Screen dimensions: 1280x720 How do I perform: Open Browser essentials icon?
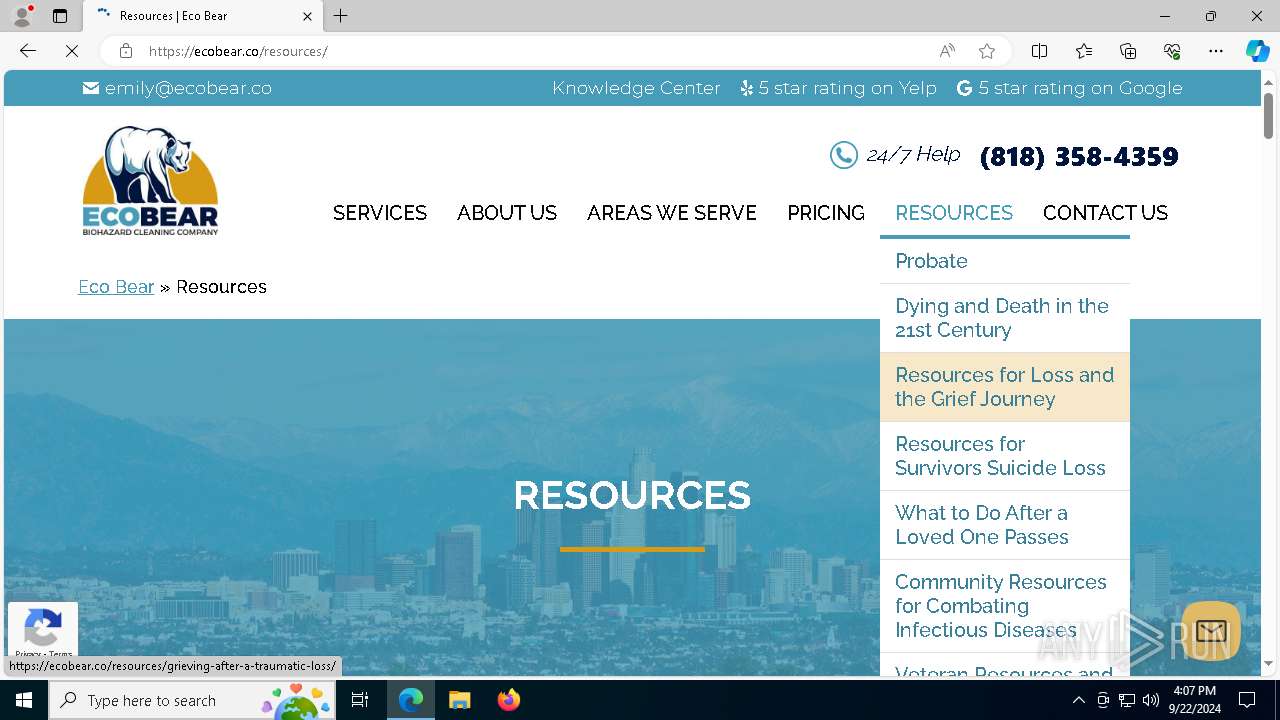[x=1172, y=51]
